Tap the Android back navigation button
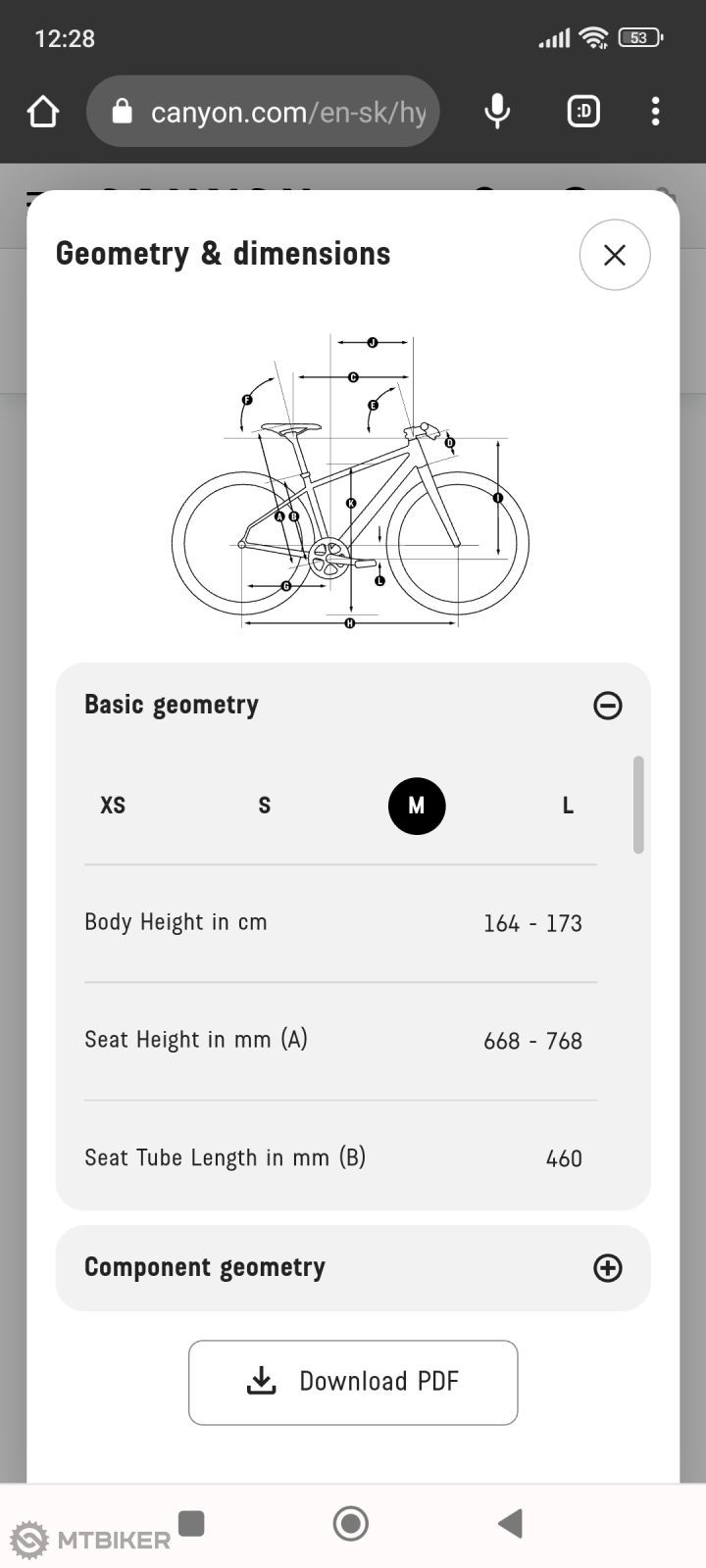706x1568 pixels. pyautogui.click(x=508, y=1522)
